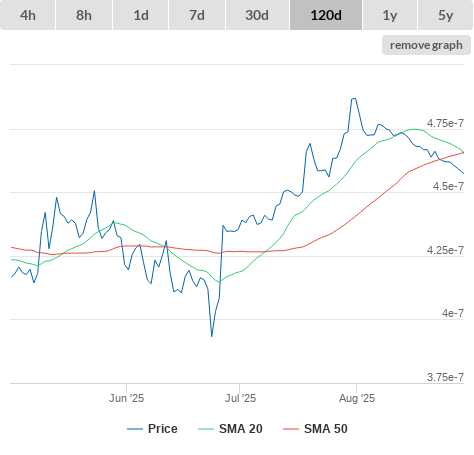
Task: Click the Jul '25 axis label
Action: (240, 398)
